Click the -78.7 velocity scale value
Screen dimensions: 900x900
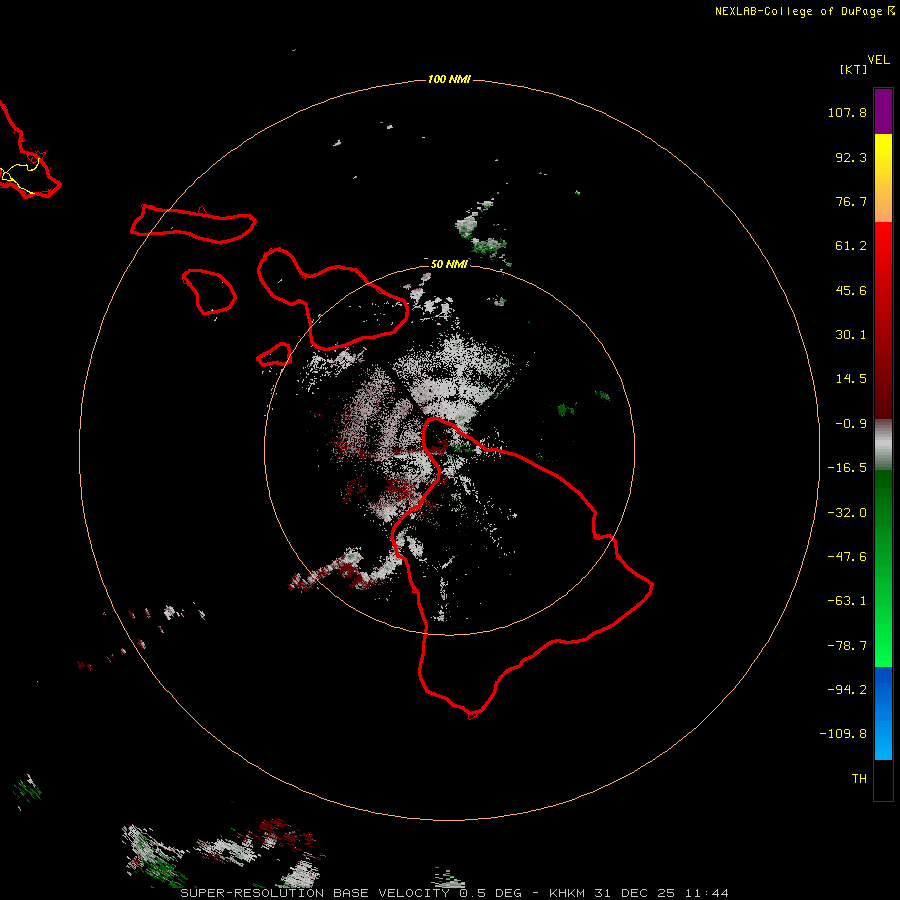pyautogui.click(x=847, y=646)
